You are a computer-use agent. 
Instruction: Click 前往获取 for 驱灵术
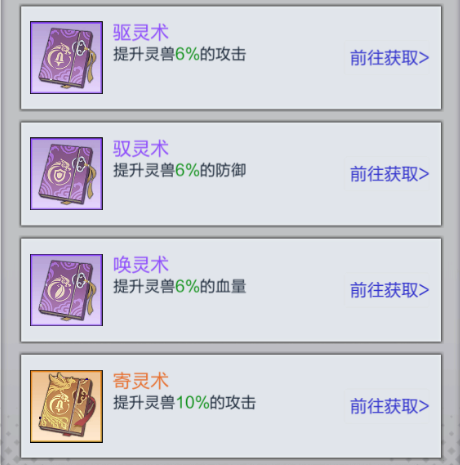coord(389,58)
